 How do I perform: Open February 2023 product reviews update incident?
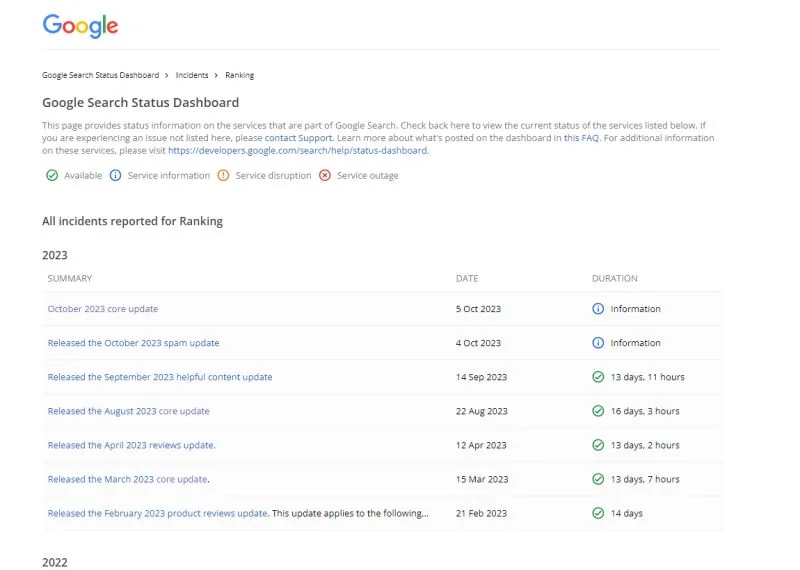tap(157, 513)
